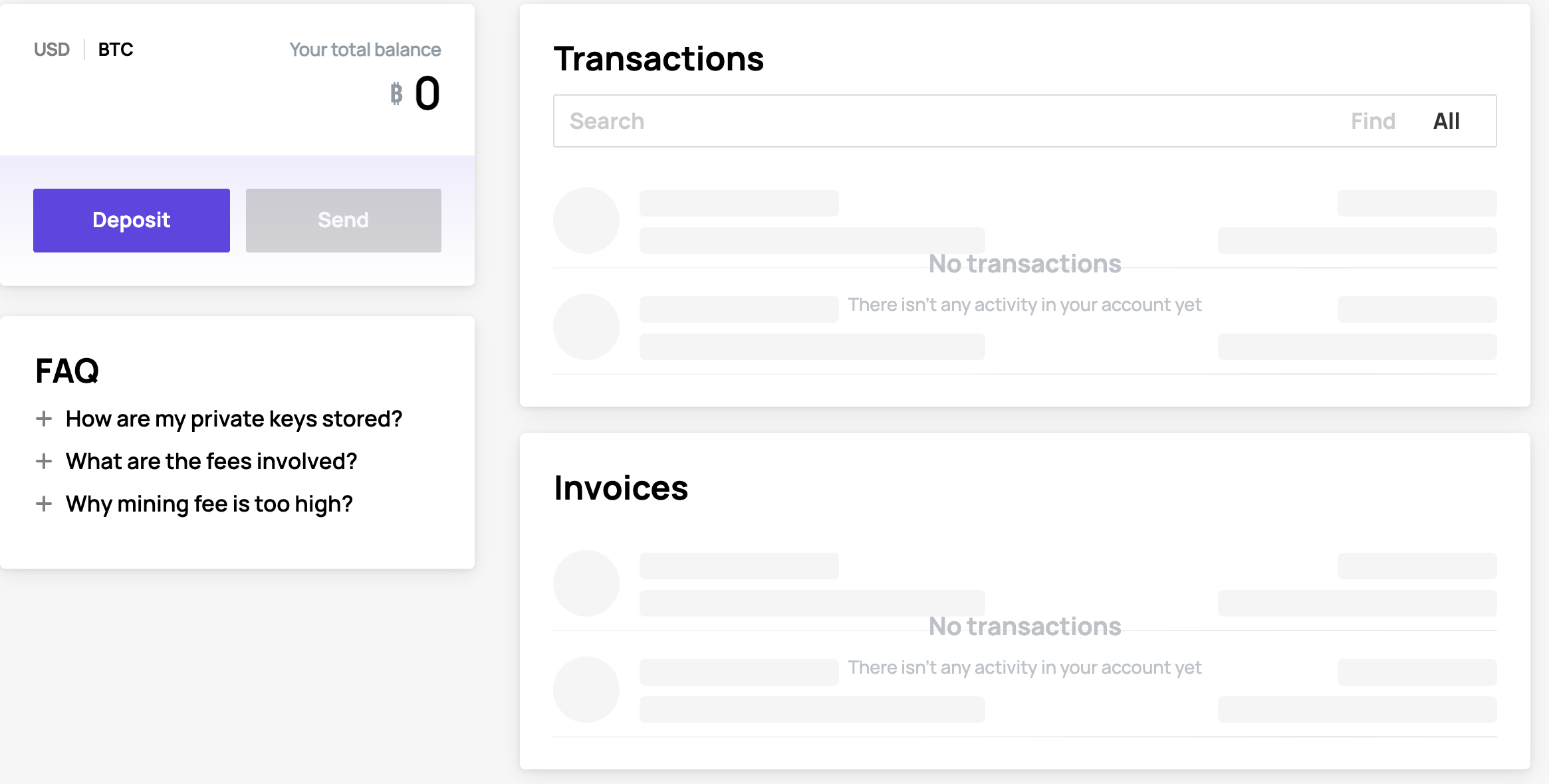The image size is (1549, 784).
Task: Click second placeholder avatar circle in Invoices
Action: pyautogui.click(x=586, y=690)
